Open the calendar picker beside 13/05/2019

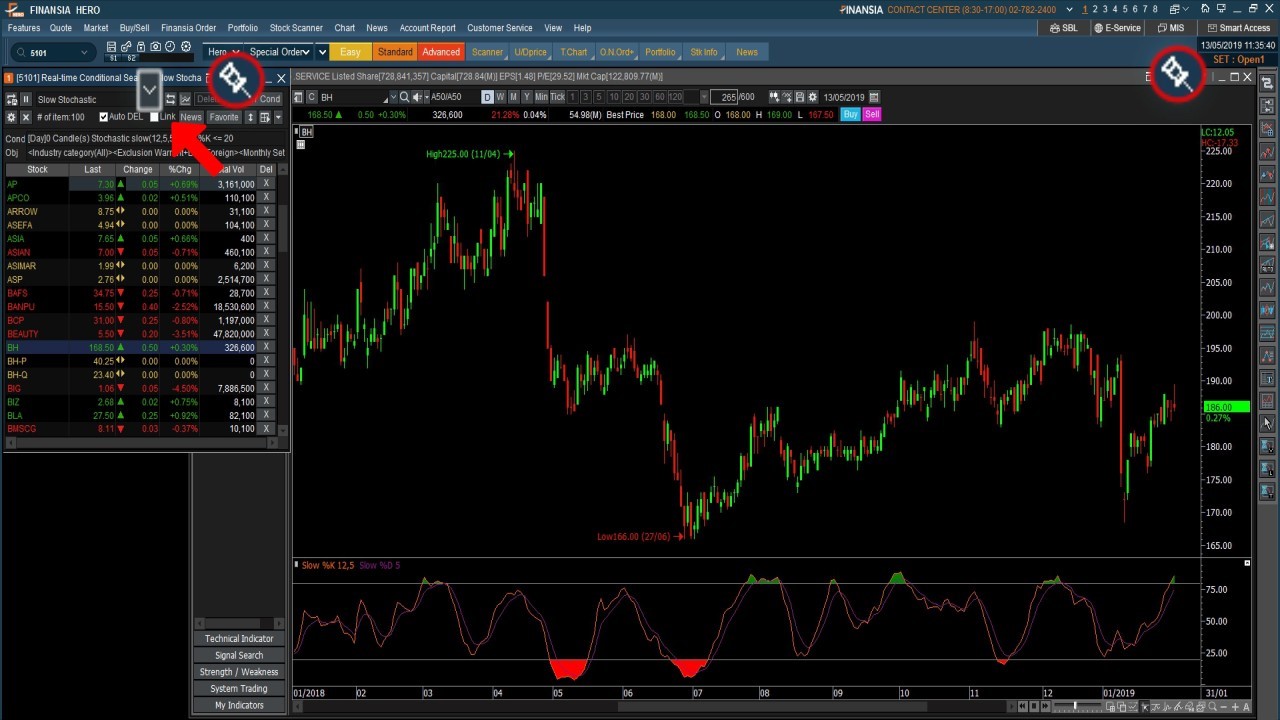pyautogui.click(x=874, y=97)
